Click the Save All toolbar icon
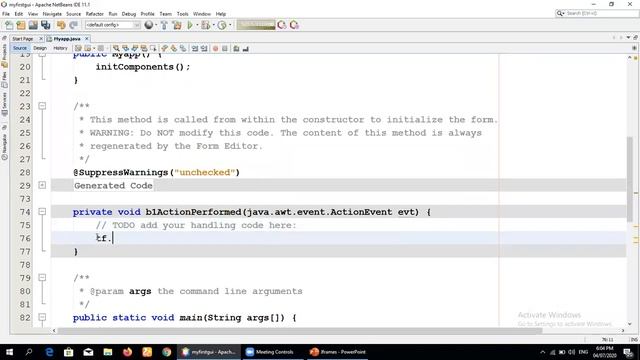 coord(45,25)
